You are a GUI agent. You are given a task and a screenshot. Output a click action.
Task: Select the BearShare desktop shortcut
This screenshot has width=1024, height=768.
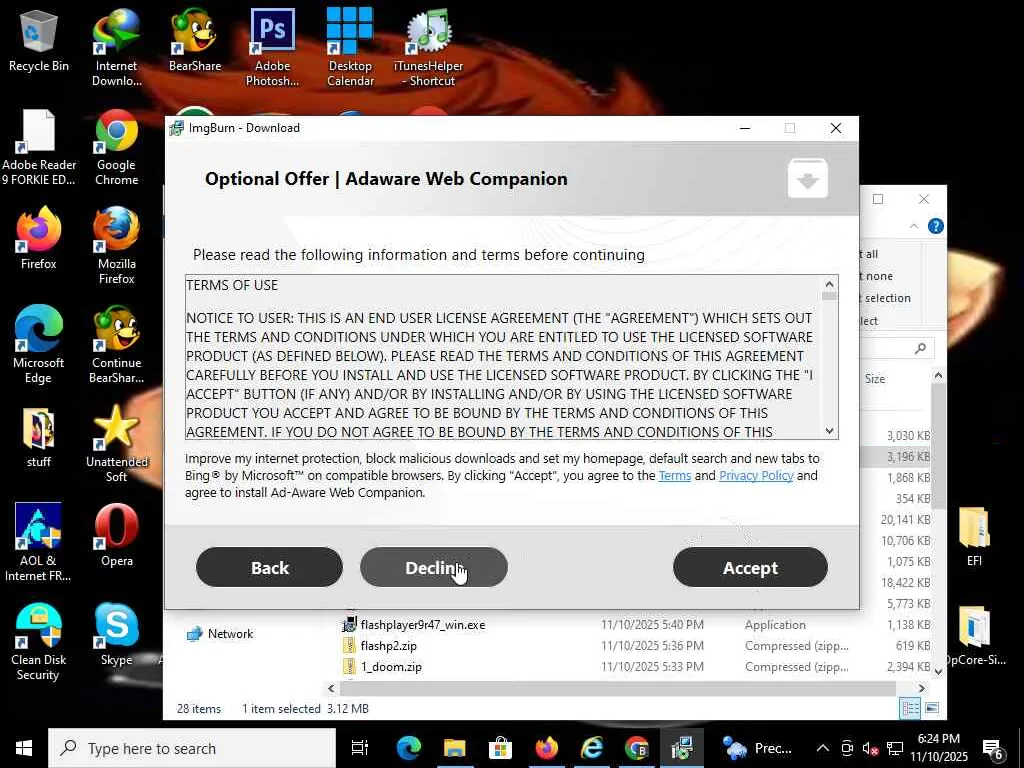pyautogui.click(x=195, y=40)
